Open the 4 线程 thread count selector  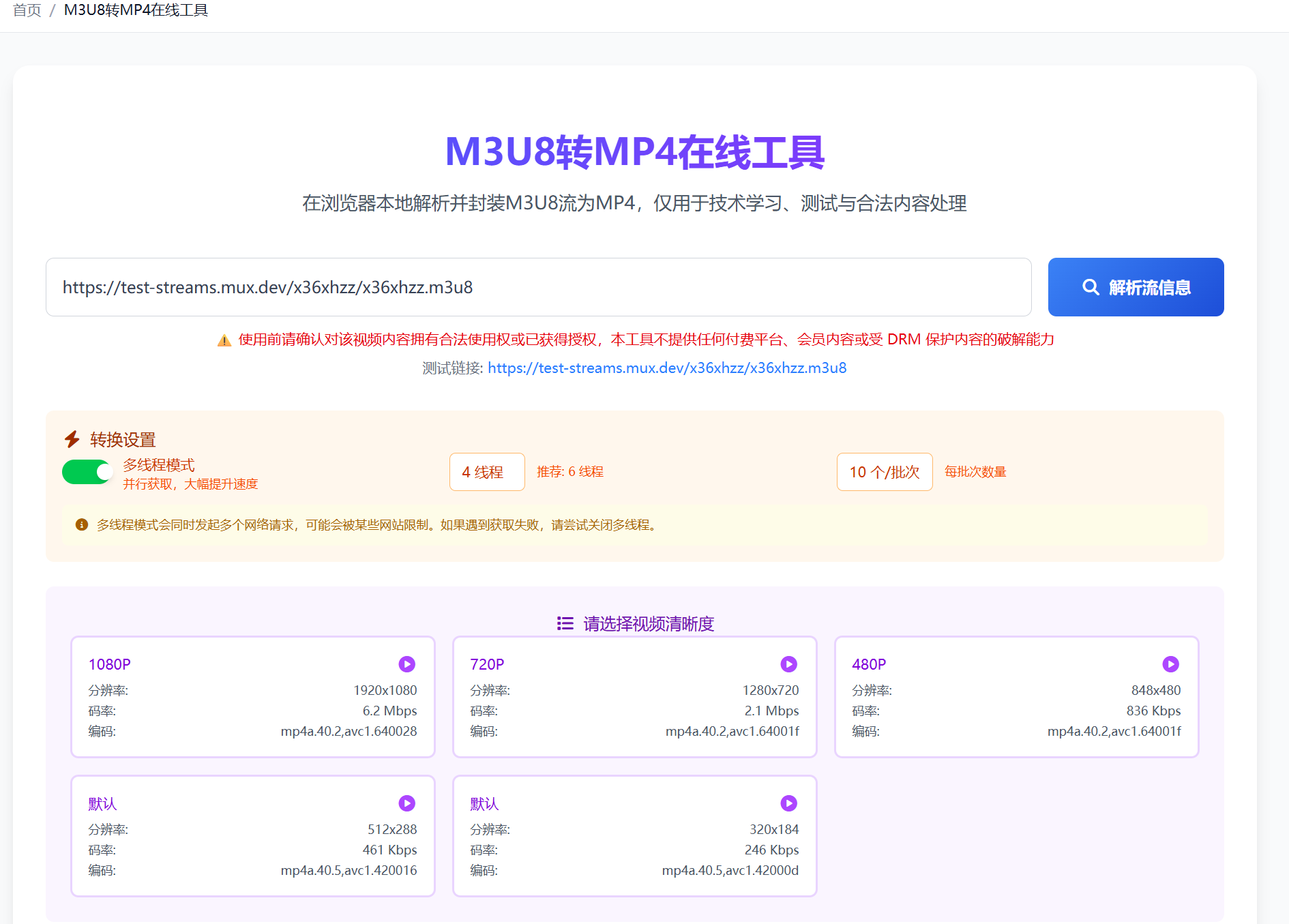click(x=487, y=471)
